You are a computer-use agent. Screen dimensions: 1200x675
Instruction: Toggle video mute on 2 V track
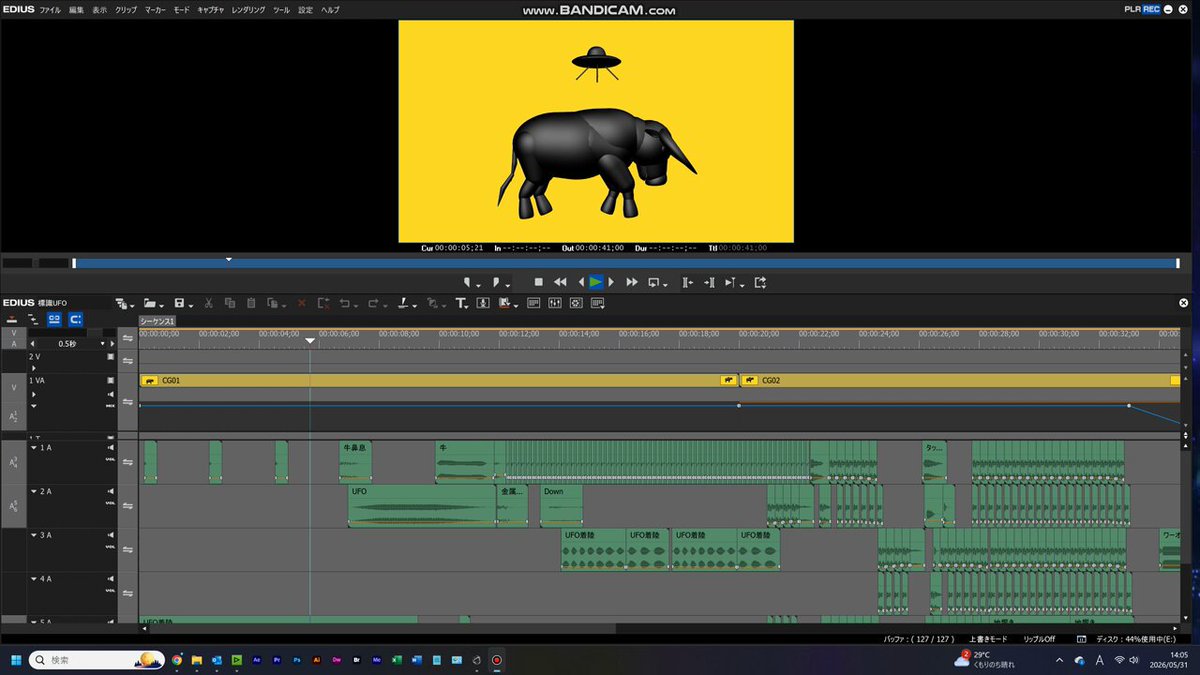[110, 356]
